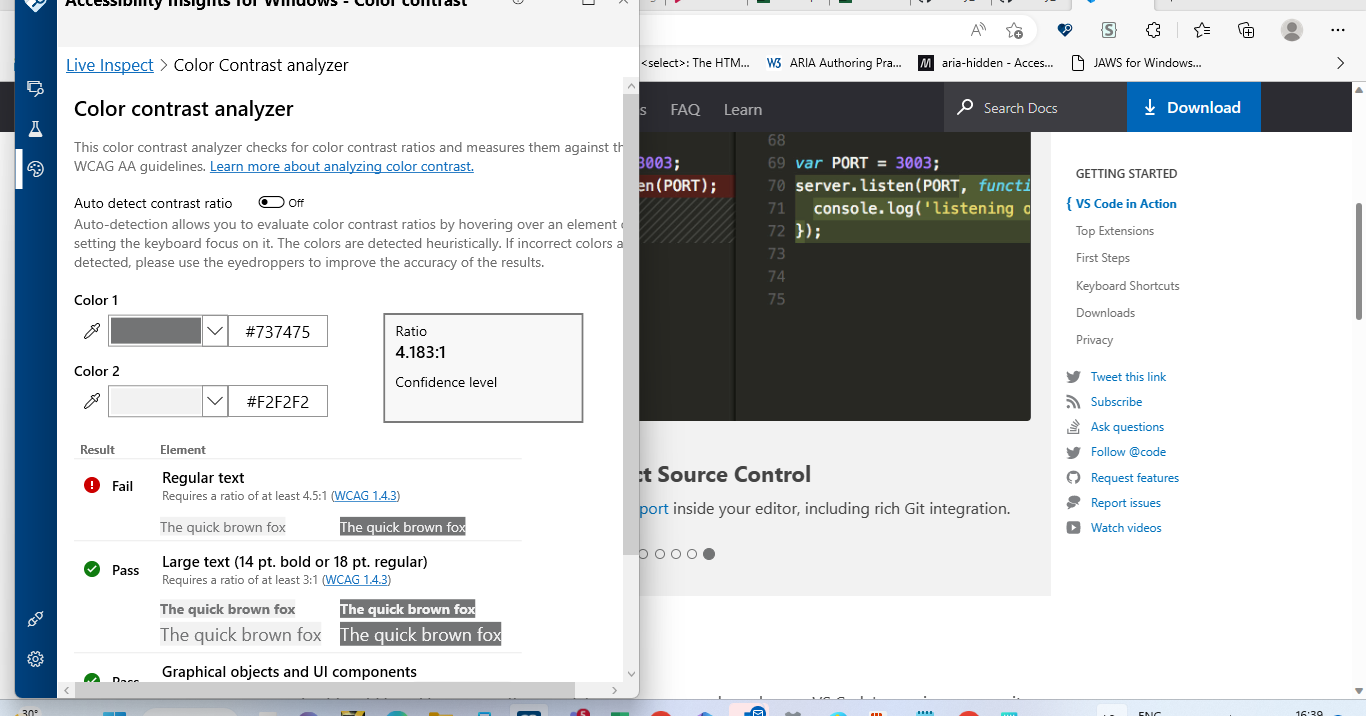The width and height of the screenshot is (1366, 716).
Task: Use the eyedropper next to Color 2
Action: [91, 400]
